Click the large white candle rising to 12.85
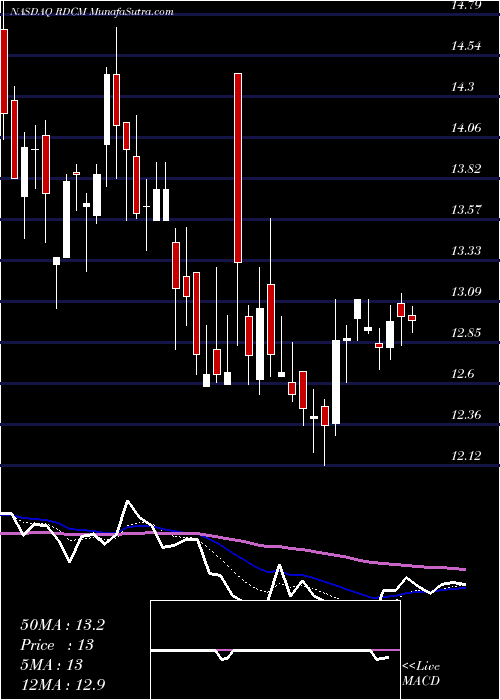Screen dimensions: 500x700 336,382
